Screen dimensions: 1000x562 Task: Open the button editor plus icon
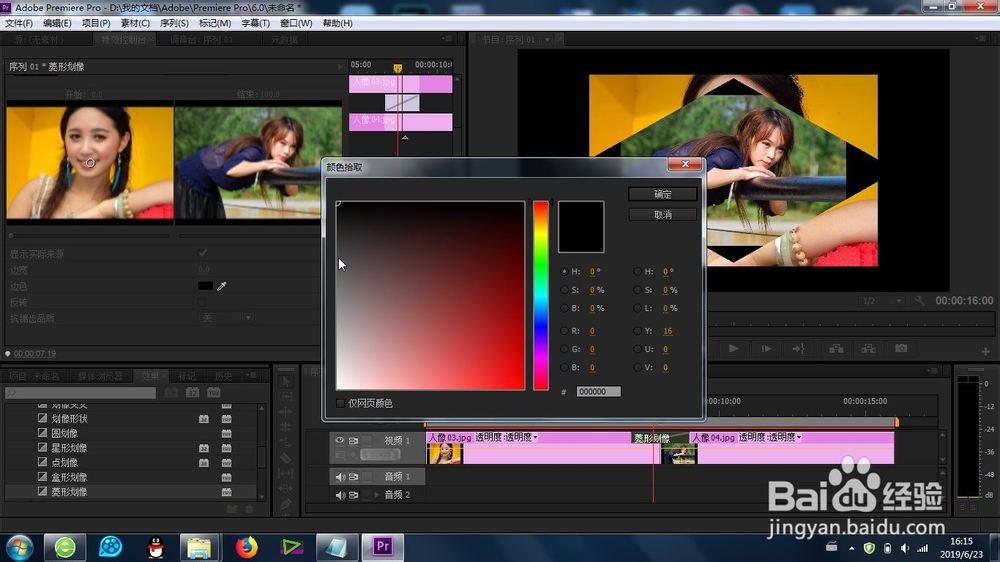point(985,351)
